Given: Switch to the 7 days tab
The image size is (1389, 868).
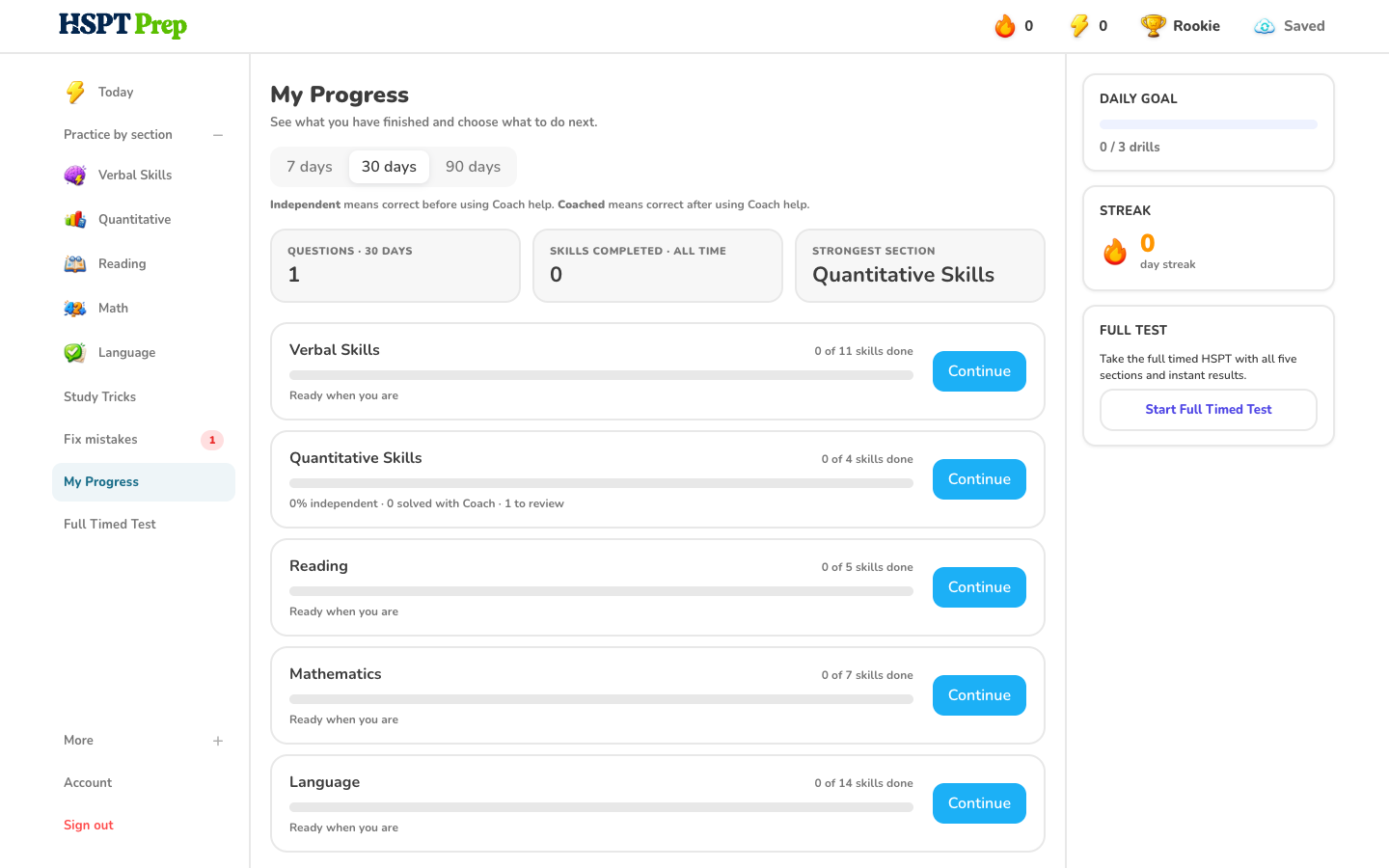Looking at the screenshot, I should pyautogui.click(x=310, y=167).
